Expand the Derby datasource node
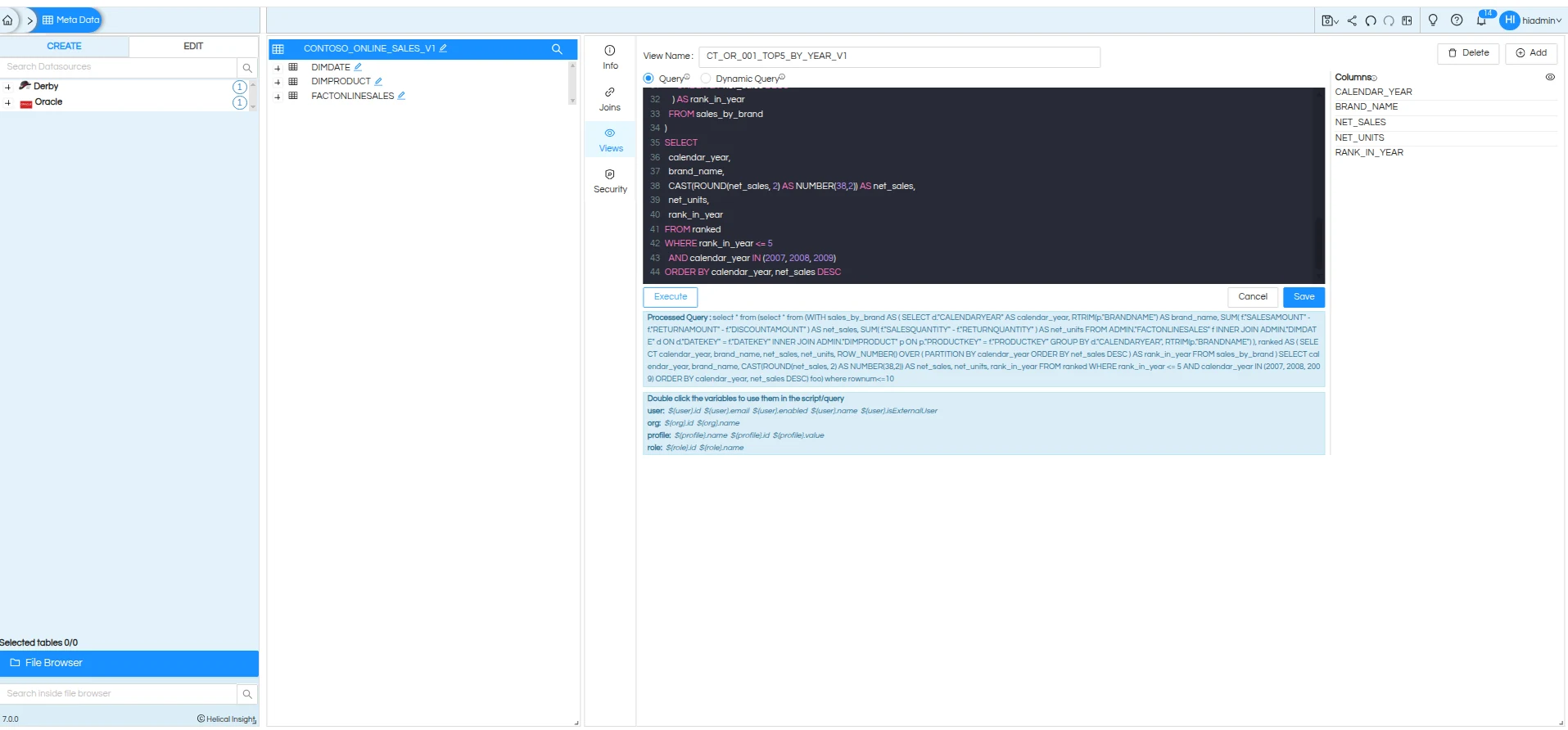This screenshot has height=730, width=1568. coord(7,87)
